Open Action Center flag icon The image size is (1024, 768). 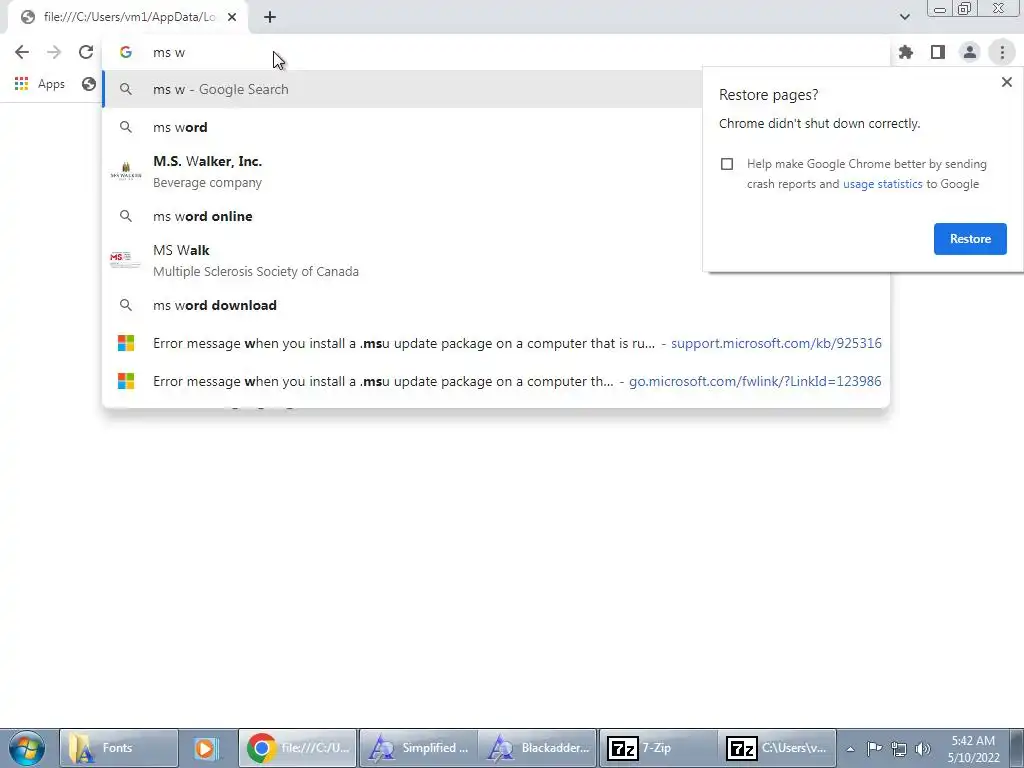coord(874,748)
